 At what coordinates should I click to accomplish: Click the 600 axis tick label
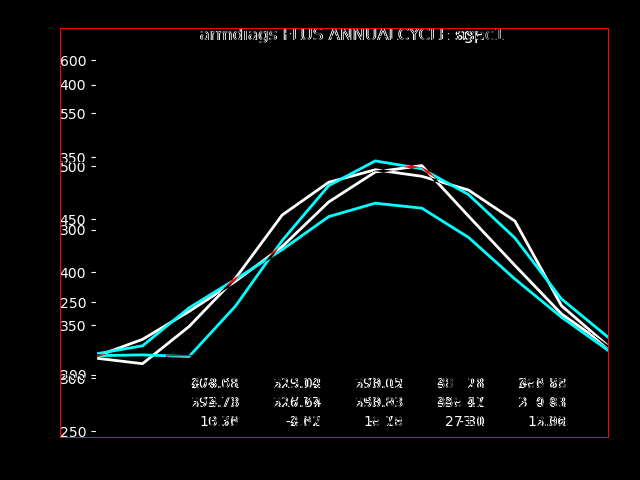click(73, 61)
